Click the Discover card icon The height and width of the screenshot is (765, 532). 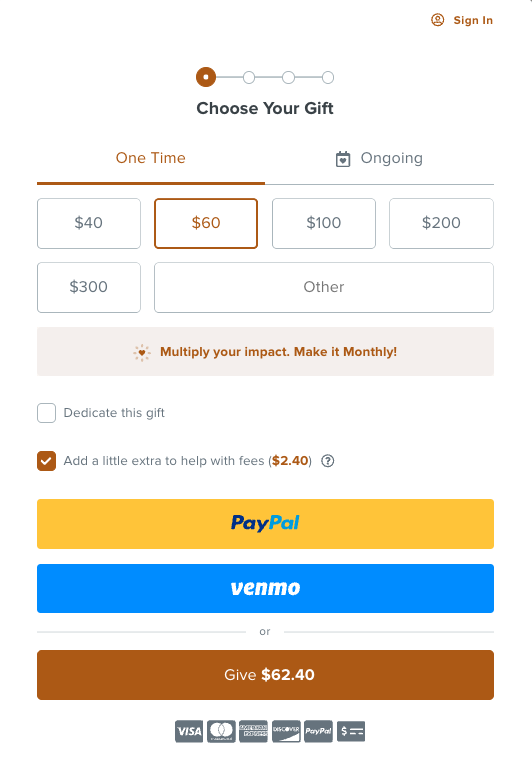click(286, 731)
